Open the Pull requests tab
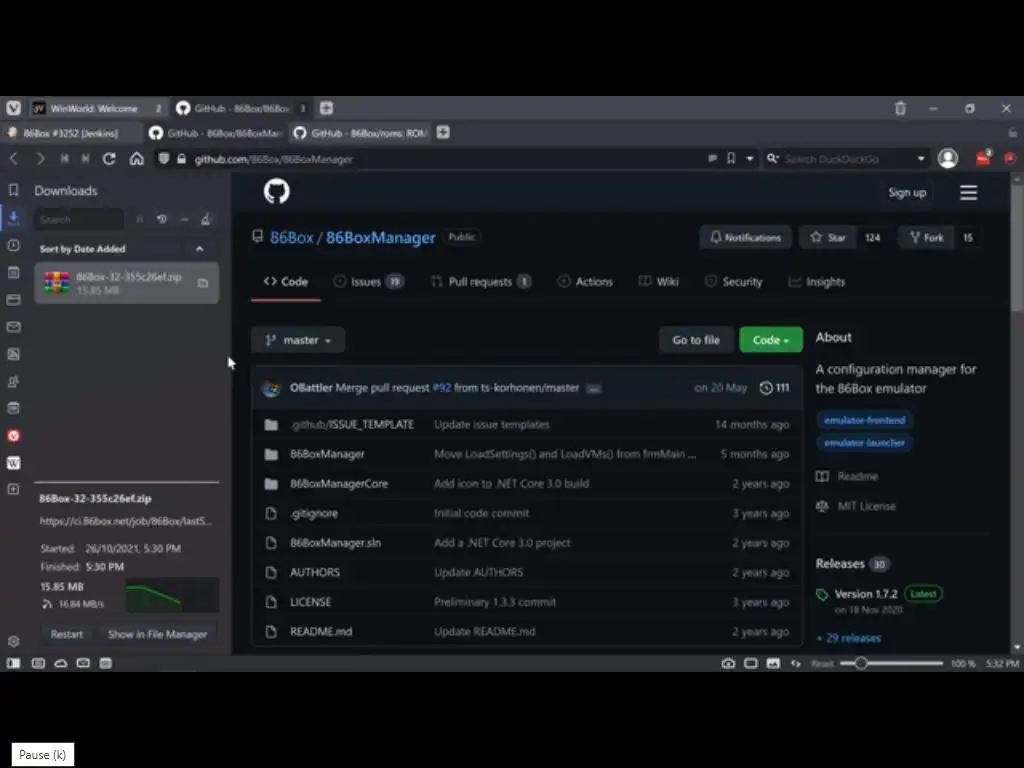1024x768 pixels. point(481,281)
